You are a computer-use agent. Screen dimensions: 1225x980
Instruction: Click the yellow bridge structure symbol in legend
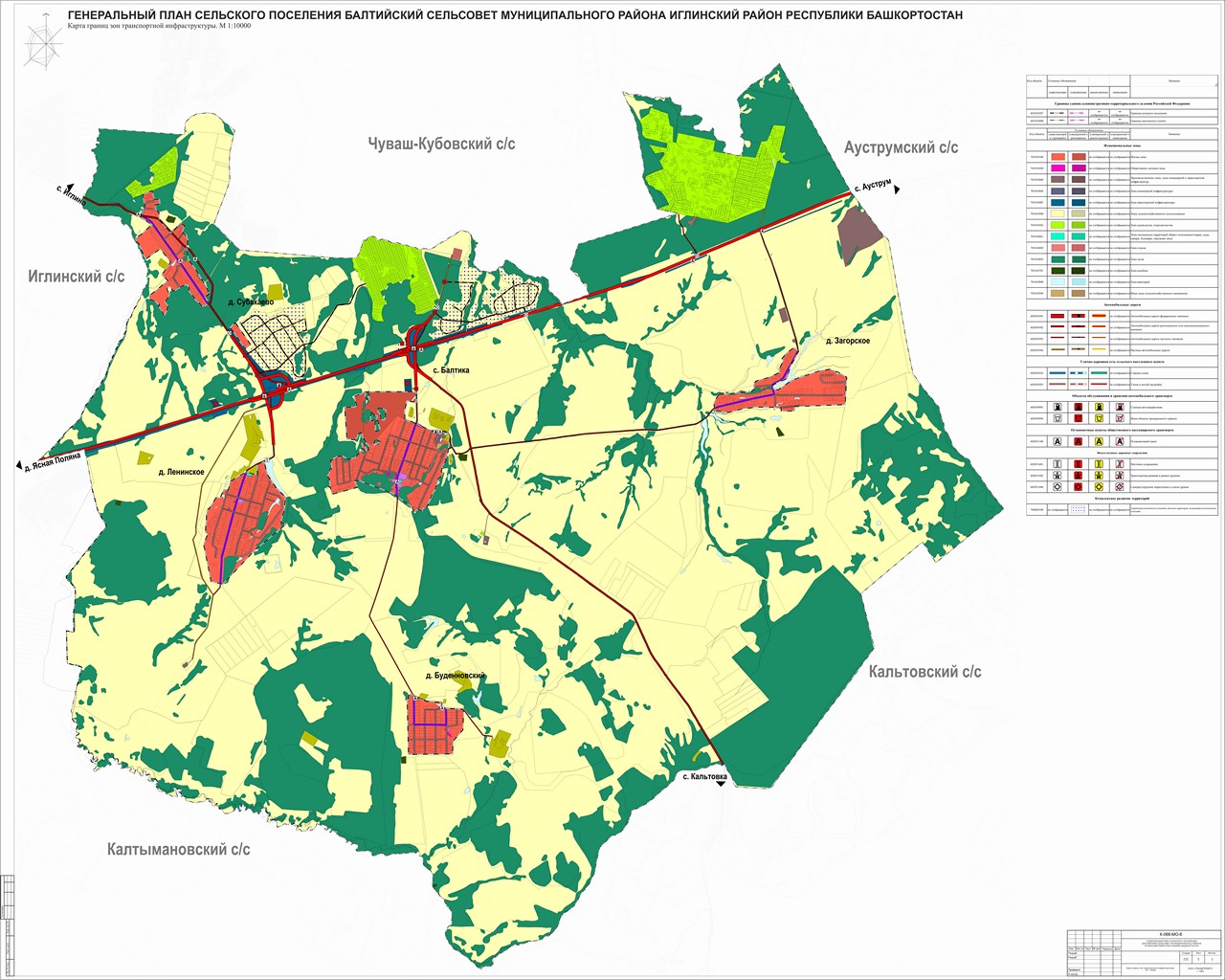tap(1100, 464)
